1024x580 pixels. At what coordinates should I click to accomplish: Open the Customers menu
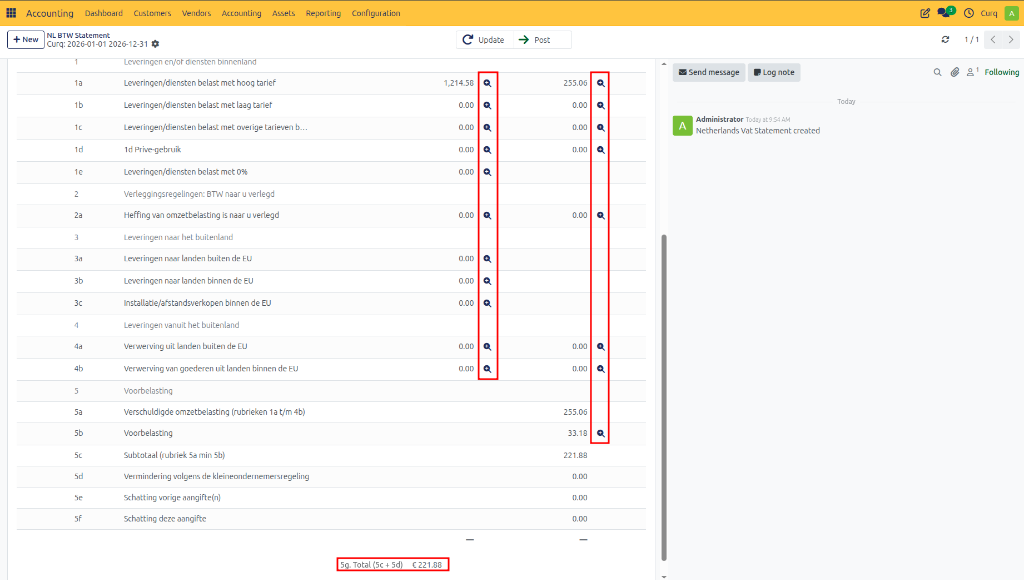(152, 13)
